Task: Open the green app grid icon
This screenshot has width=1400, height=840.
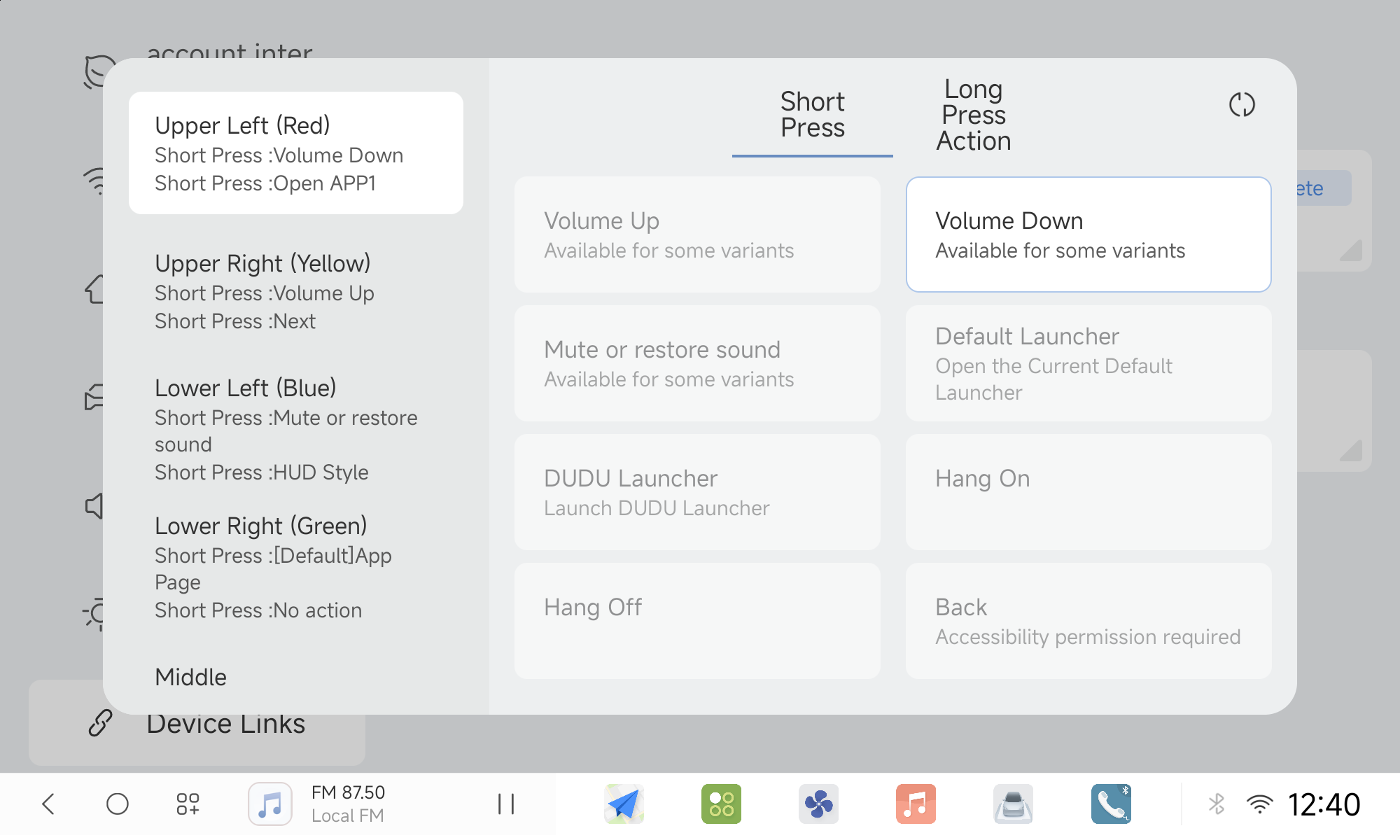Action: pyautogui.click(x=721, y=804)
